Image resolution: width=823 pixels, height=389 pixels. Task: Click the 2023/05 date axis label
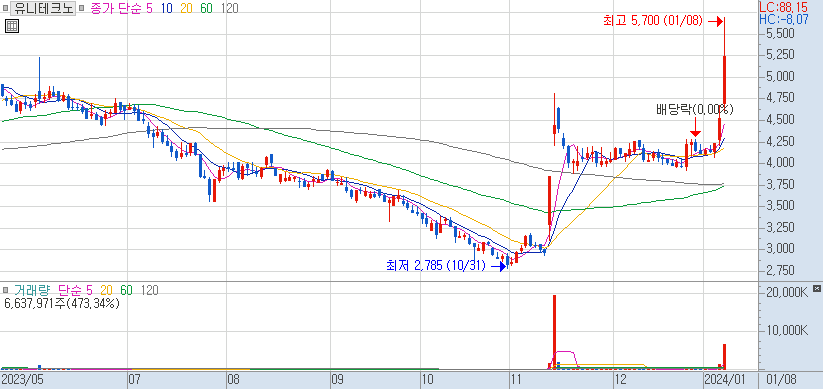tap(22, 379)
